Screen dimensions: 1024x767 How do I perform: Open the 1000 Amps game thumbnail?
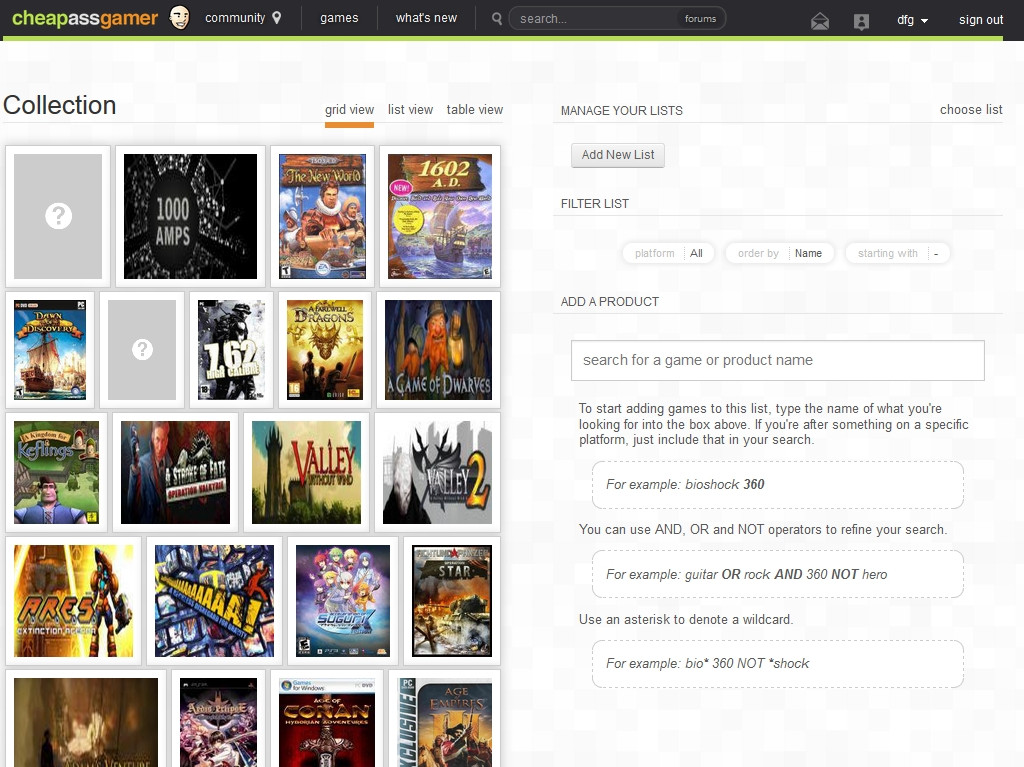[191, 216]
